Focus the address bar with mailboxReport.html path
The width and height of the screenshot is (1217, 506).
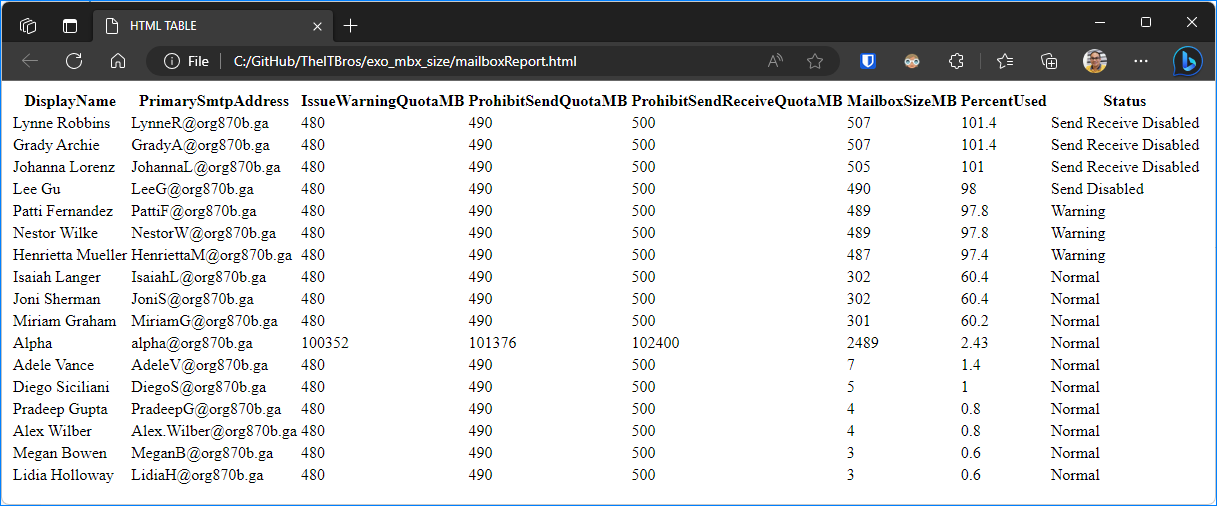(x=405, y=61)
